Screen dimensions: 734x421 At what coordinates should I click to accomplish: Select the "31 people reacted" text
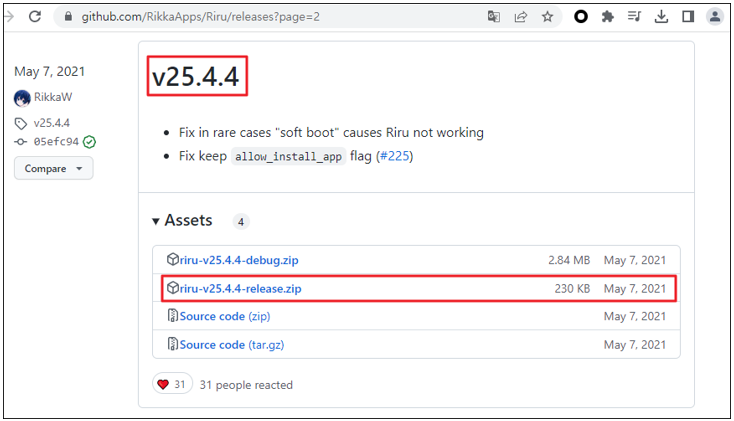pyautogui.click(x=246, y=385)
